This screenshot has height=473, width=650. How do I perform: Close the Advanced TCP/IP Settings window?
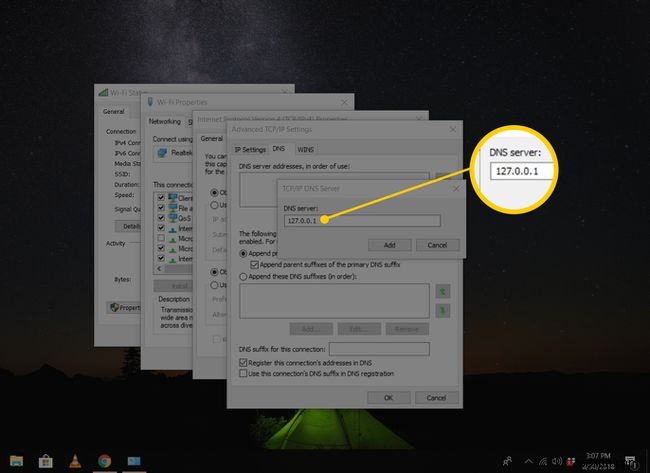[453, 130]
